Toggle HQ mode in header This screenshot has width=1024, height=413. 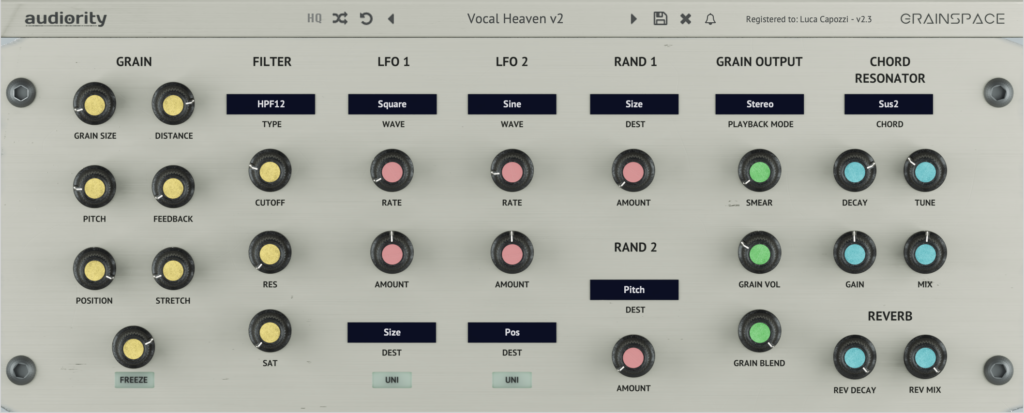click(x=315, y=19)
